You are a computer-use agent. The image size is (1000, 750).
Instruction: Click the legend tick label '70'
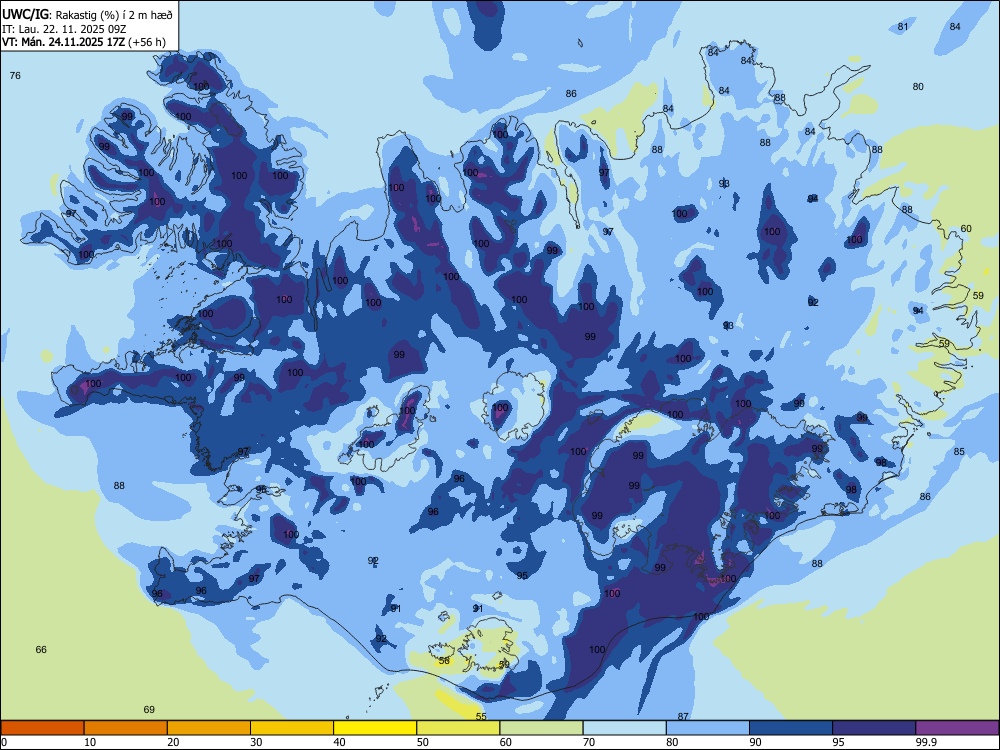click(589, 742)
